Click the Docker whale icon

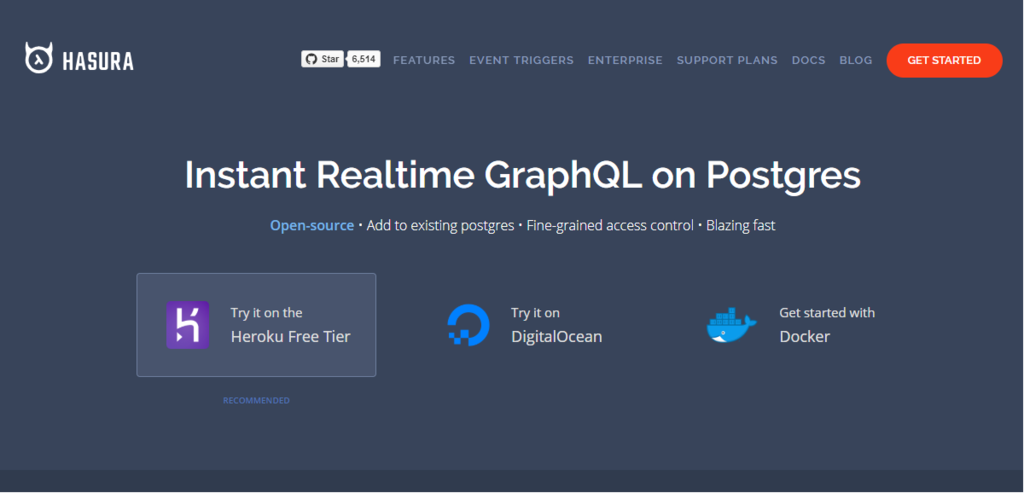[731, 326]
